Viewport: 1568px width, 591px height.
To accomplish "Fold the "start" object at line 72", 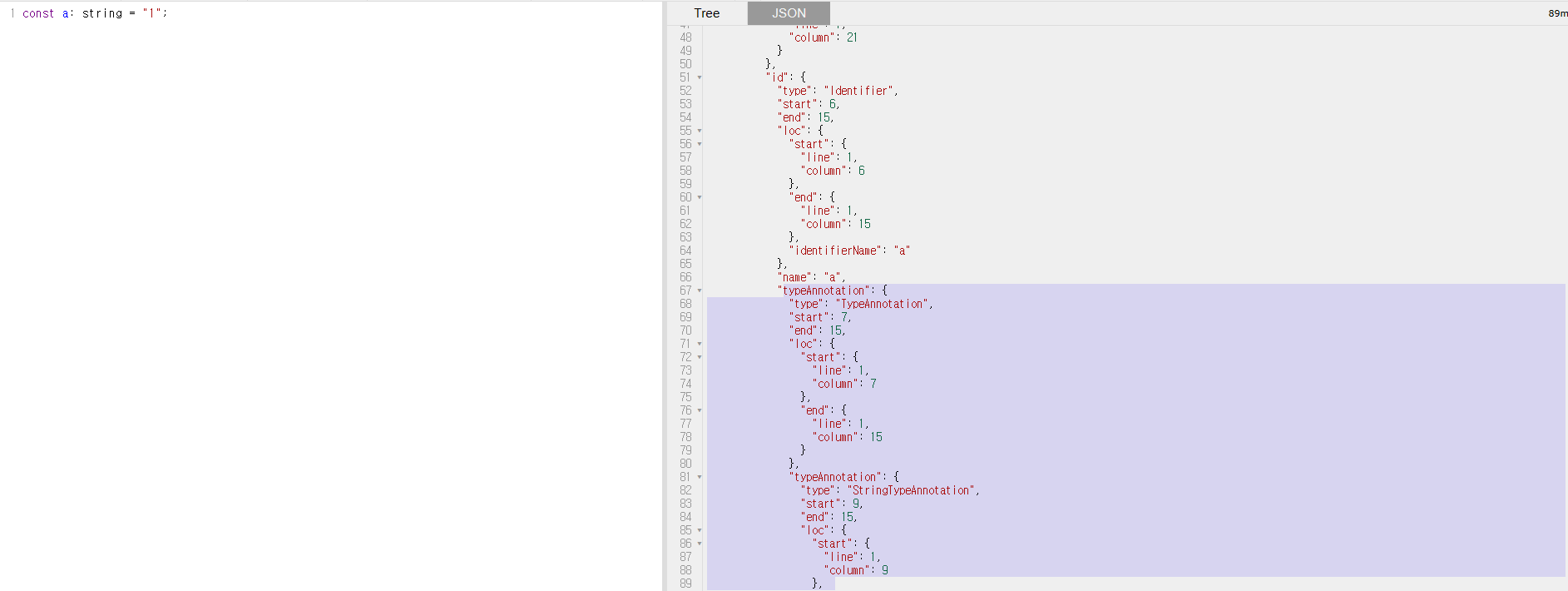I will (700, 357).
